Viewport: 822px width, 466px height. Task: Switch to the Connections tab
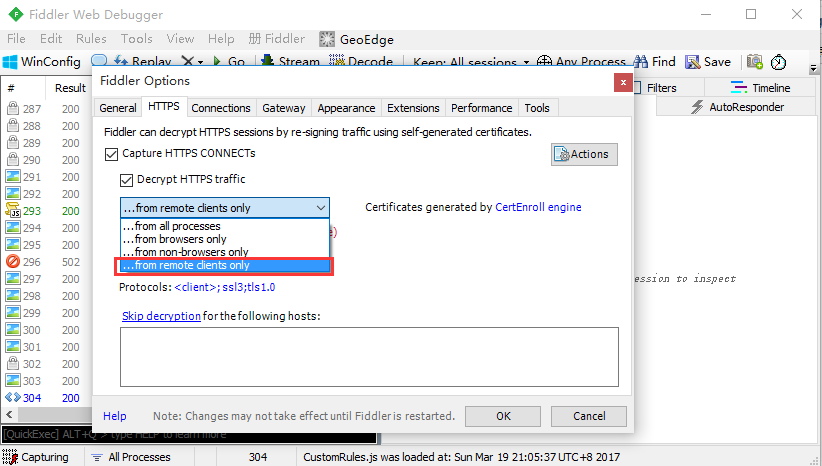221,108
